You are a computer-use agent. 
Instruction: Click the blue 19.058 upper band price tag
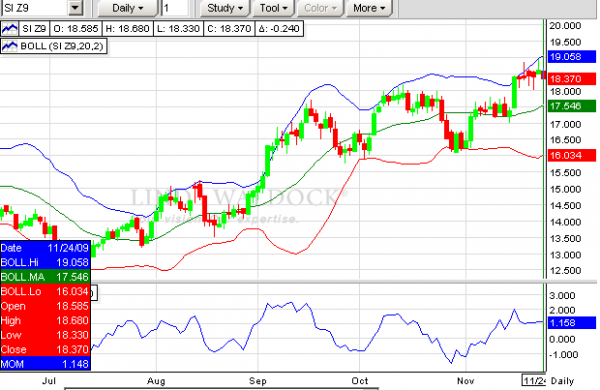(572, 57)
